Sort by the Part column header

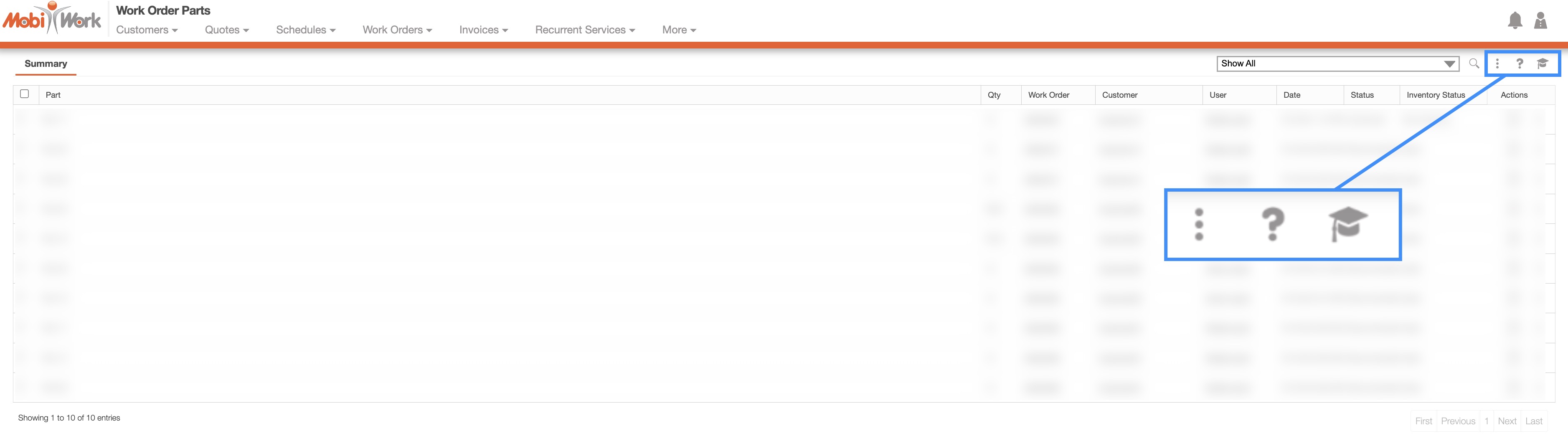[53, 95]
